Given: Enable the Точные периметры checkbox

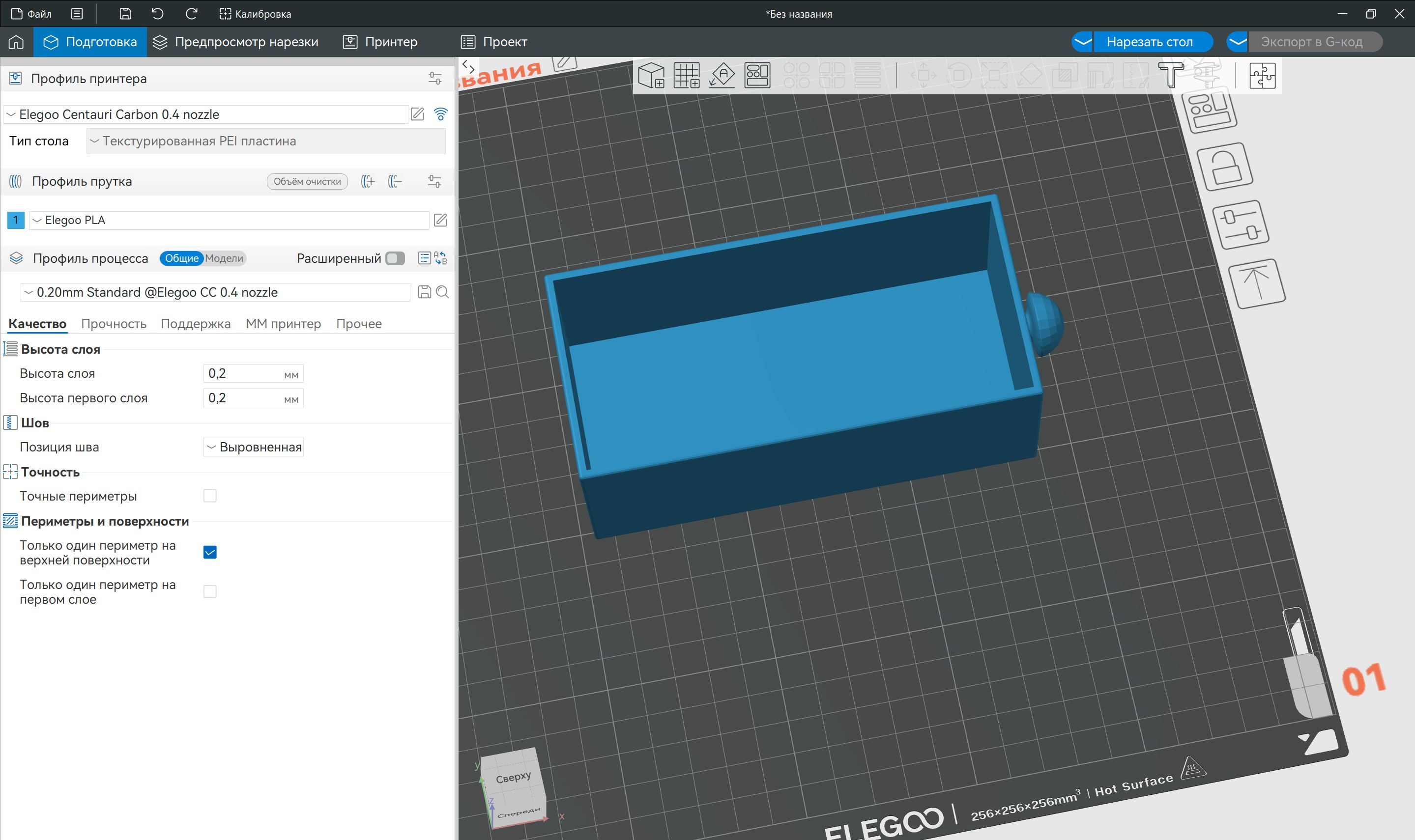Looking at the screenshot, I should (x=210, y=496).
